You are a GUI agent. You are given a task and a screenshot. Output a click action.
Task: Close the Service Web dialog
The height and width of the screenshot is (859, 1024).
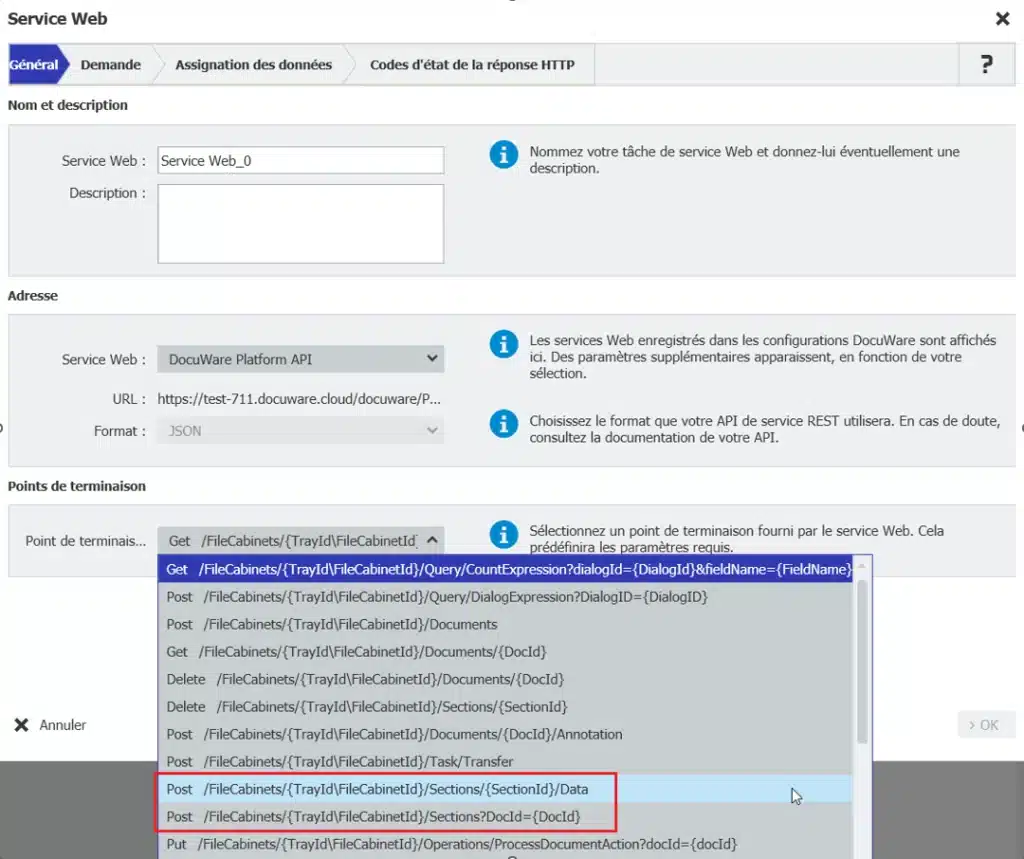(x=1002, y=19)
